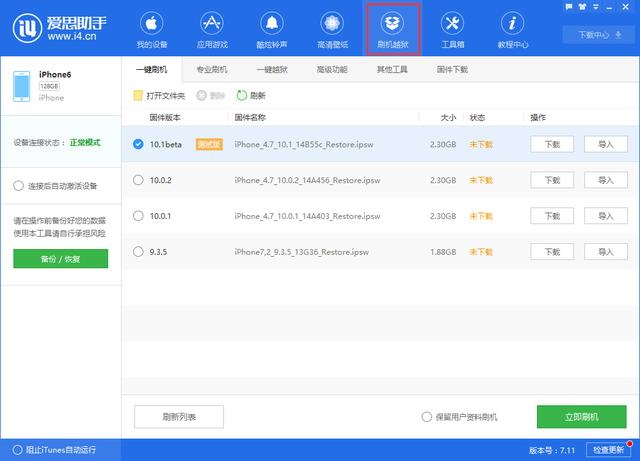Click the 正常模式 connection status text
The width and height of the screenshot is (640, 461).
click(x=85, y=143)
